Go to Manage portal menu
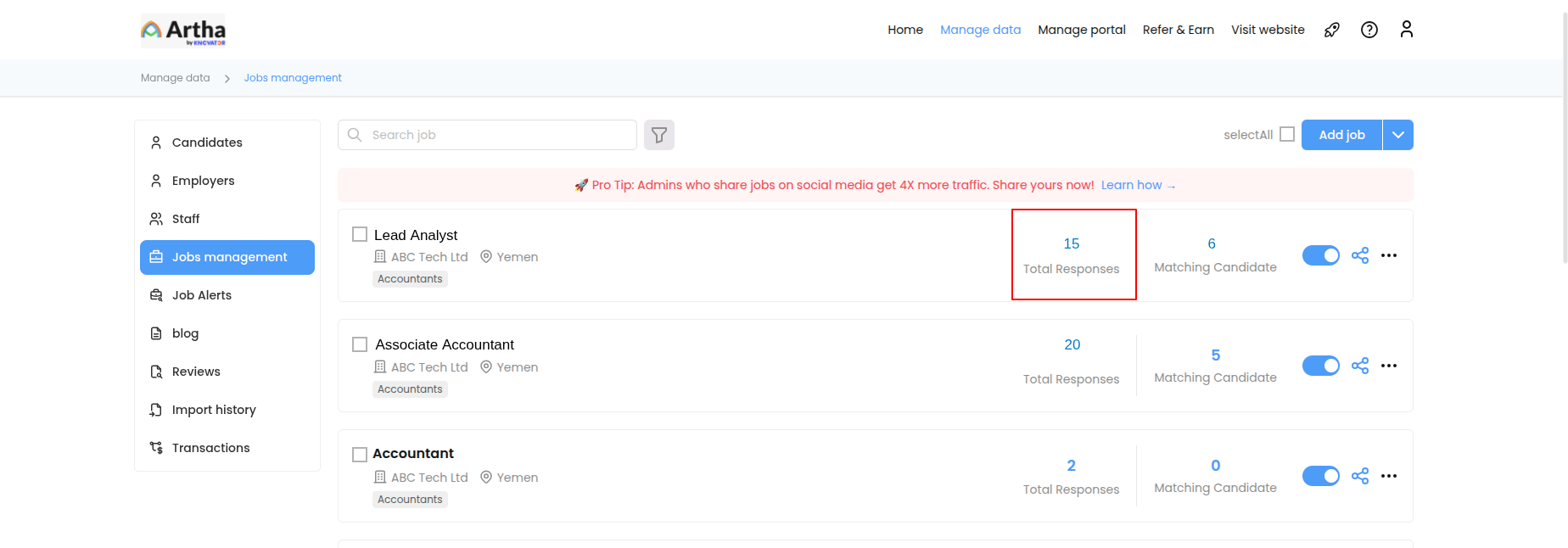Viewport: 1568px width, 548px height. [1081, 30]
